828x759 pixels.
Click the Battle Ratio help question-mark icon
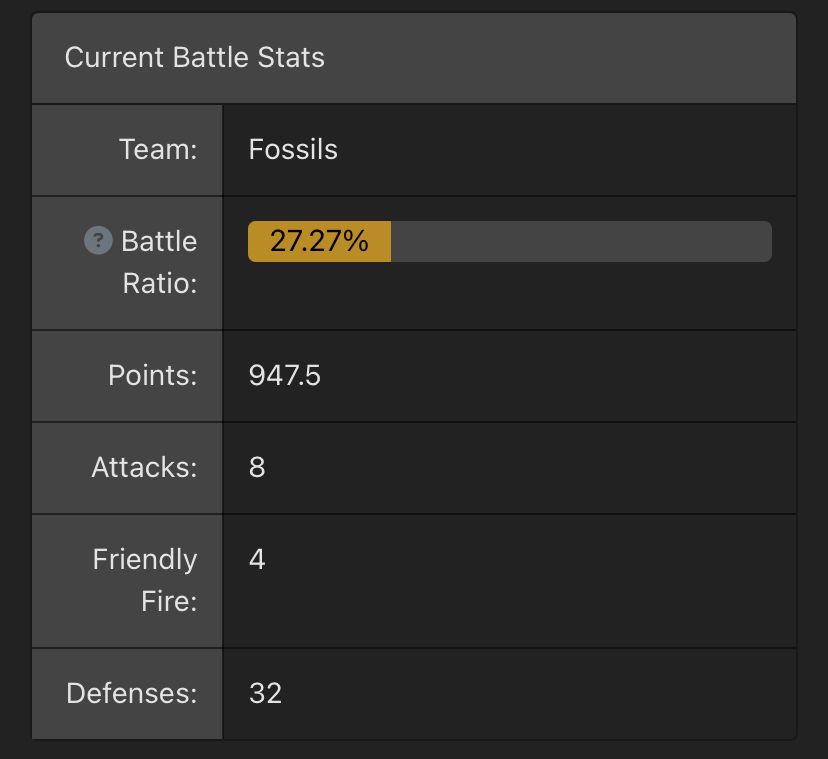coord(98,240)
